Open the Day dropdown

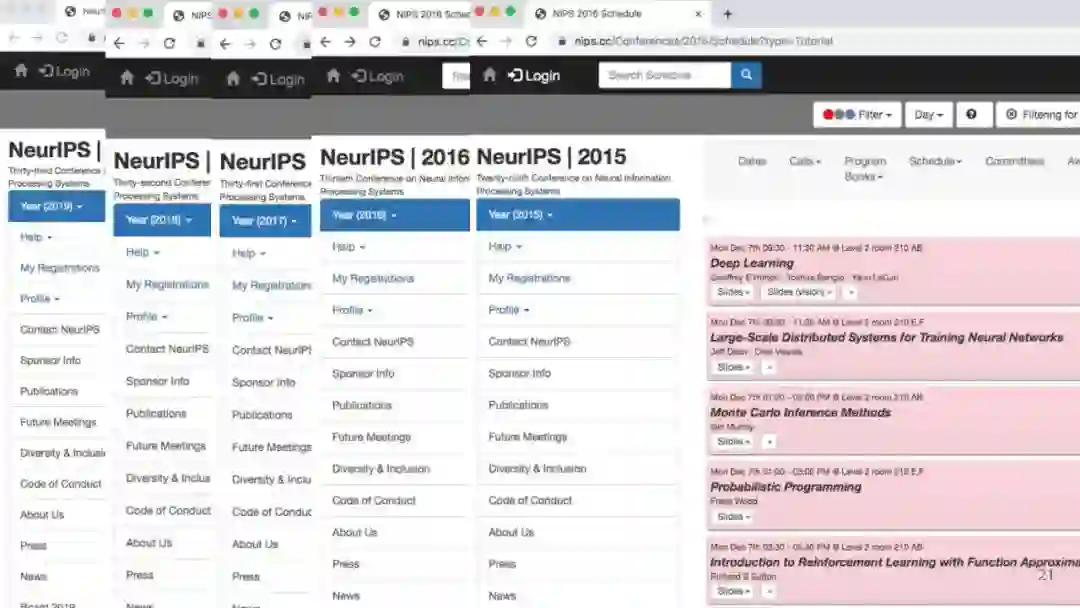coord(928,114)
